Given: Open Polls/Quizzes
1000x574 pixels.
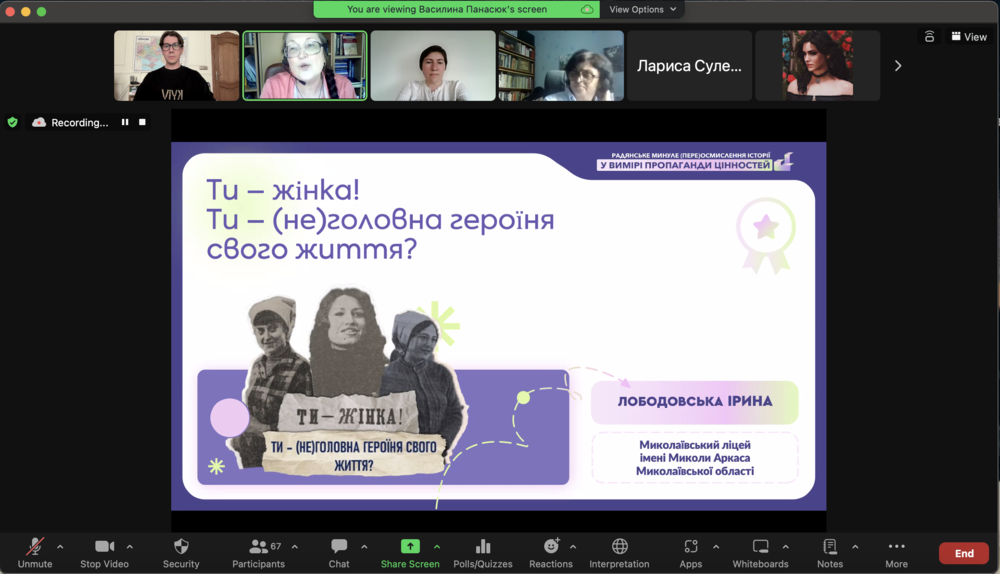Looking at the screenshot, I should pyautogui.click(x=483, y=553).
